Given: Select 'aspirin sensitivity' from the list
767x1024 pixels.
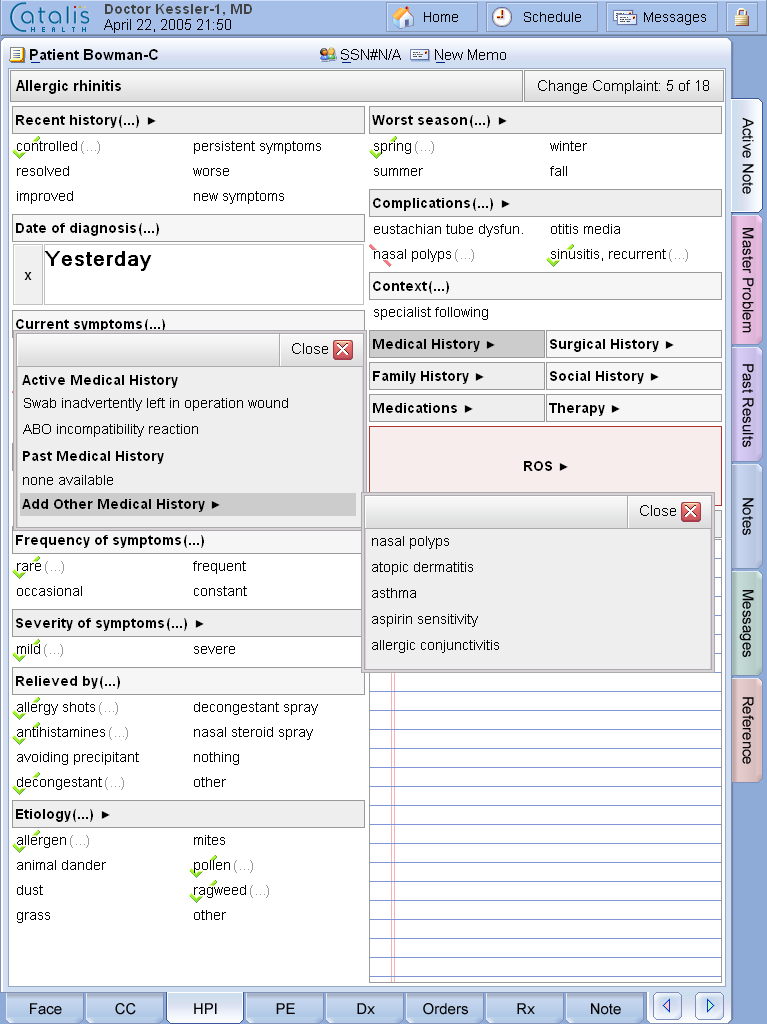Looking at the screenshot, I should [x=425, y=619].
